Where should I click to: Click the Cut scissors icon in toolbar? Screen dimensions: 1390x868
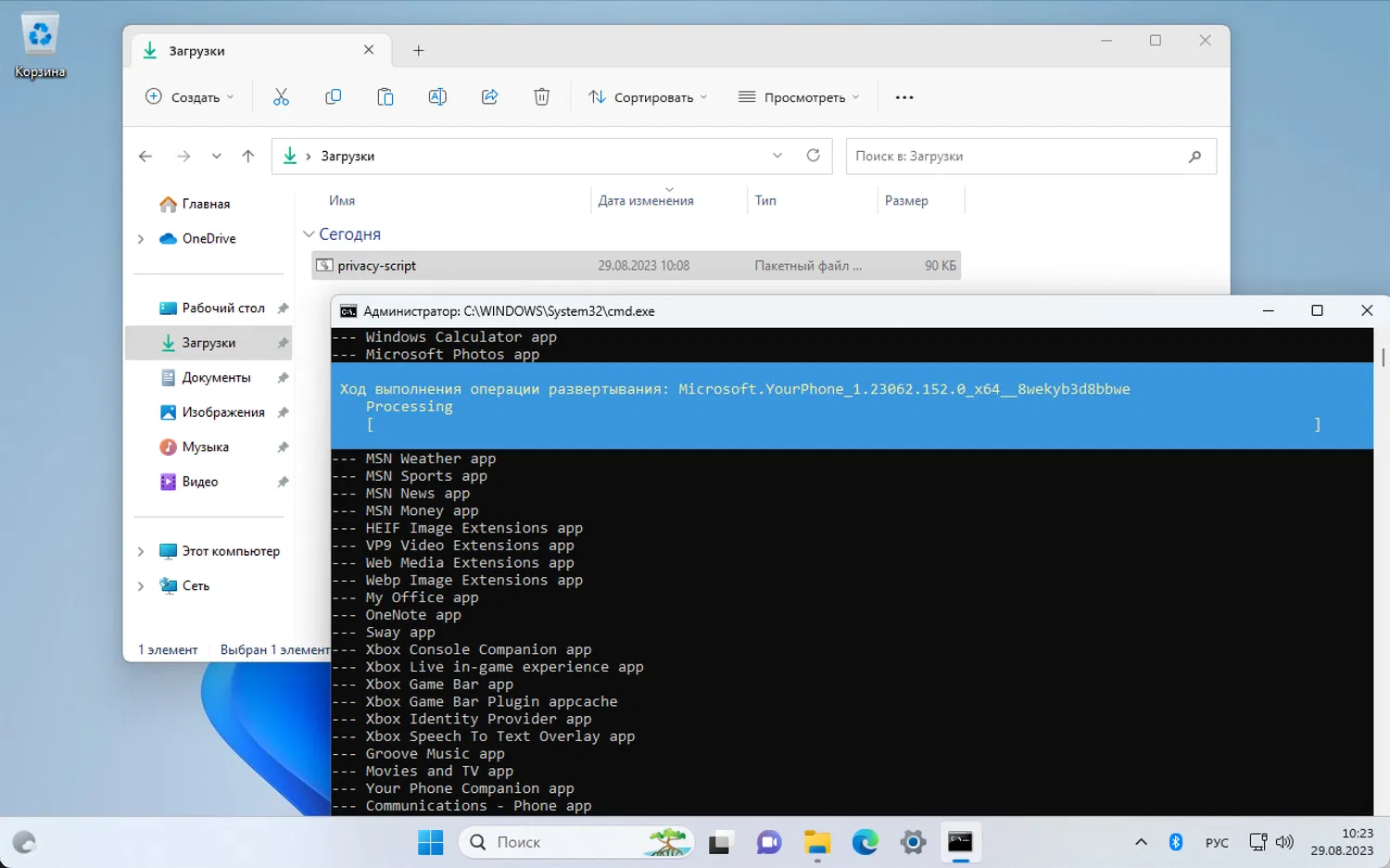[281, 97]
